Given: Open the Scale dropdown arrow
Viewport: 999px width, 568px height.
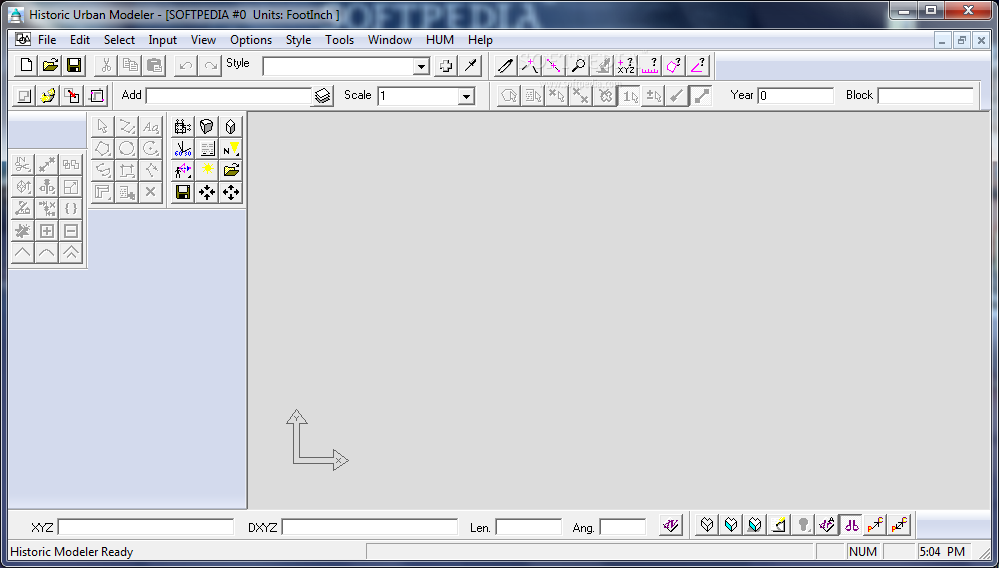Looking at the screenshot, I should click(466, 97).
